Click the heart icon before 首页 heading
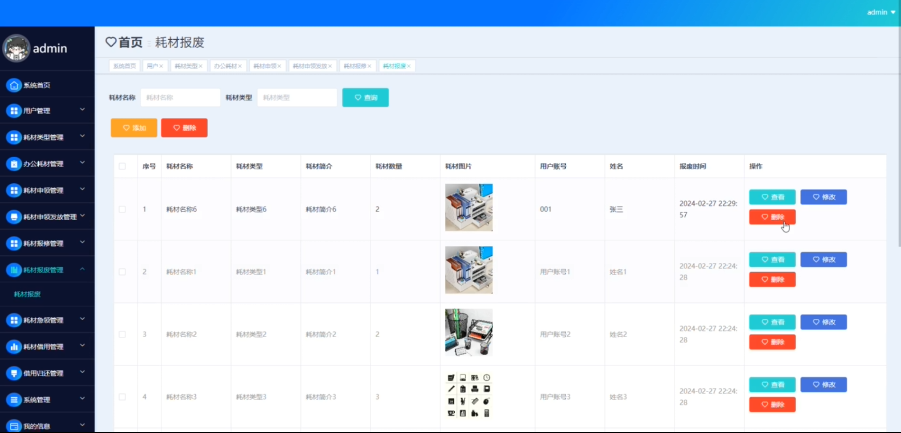 pyautogui.click(x=111, y=42)
